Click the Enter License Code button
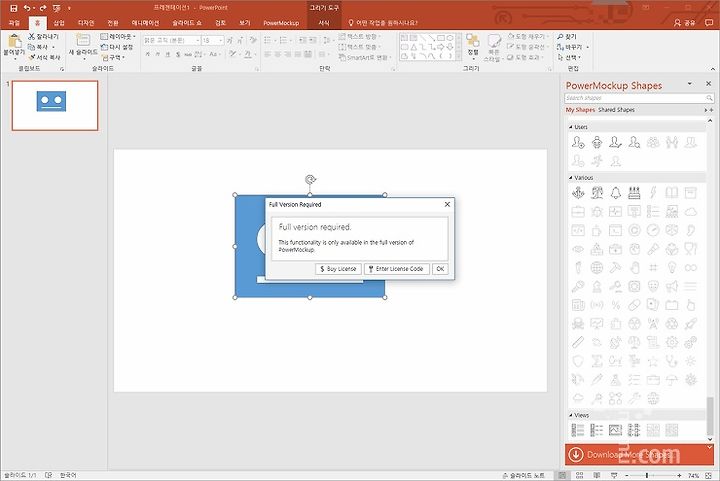Viewport: 720px width, 481px height. point(397,269)
